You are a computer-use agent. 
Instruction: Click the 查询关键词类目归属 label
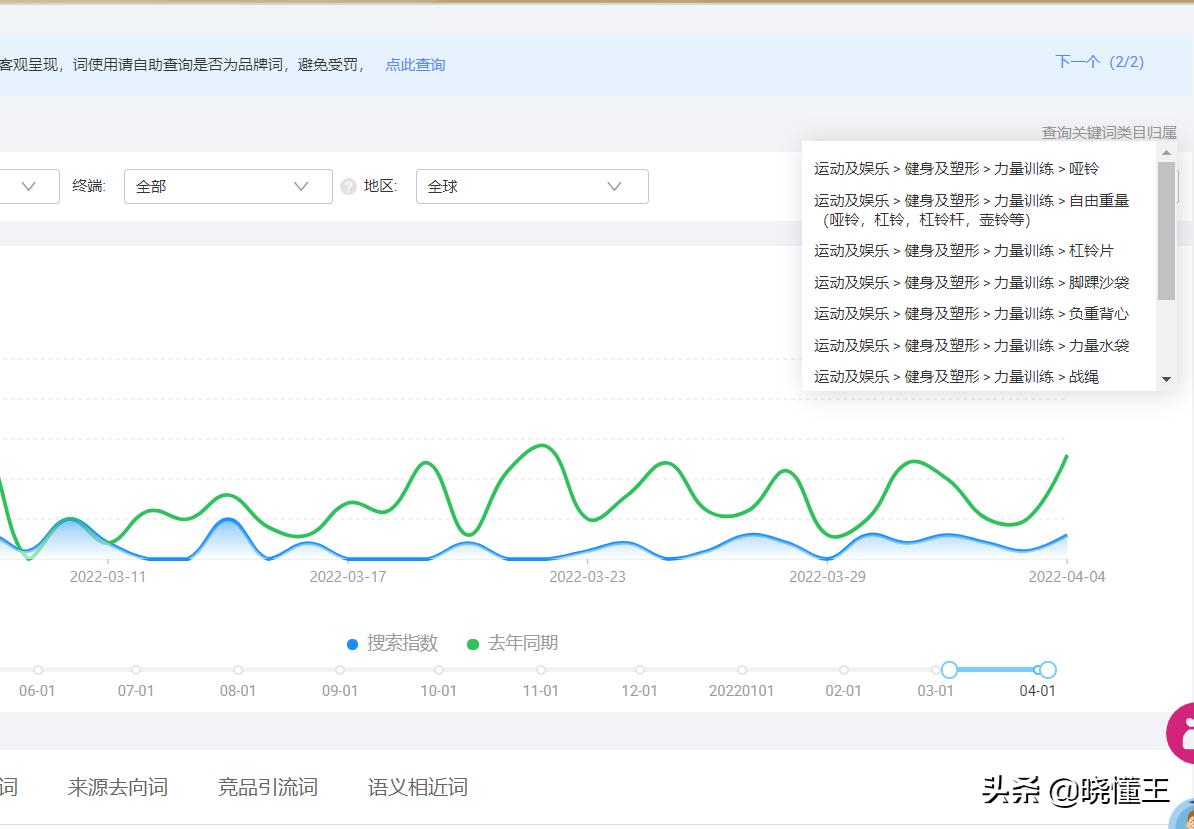click(x=1109, y=131)
